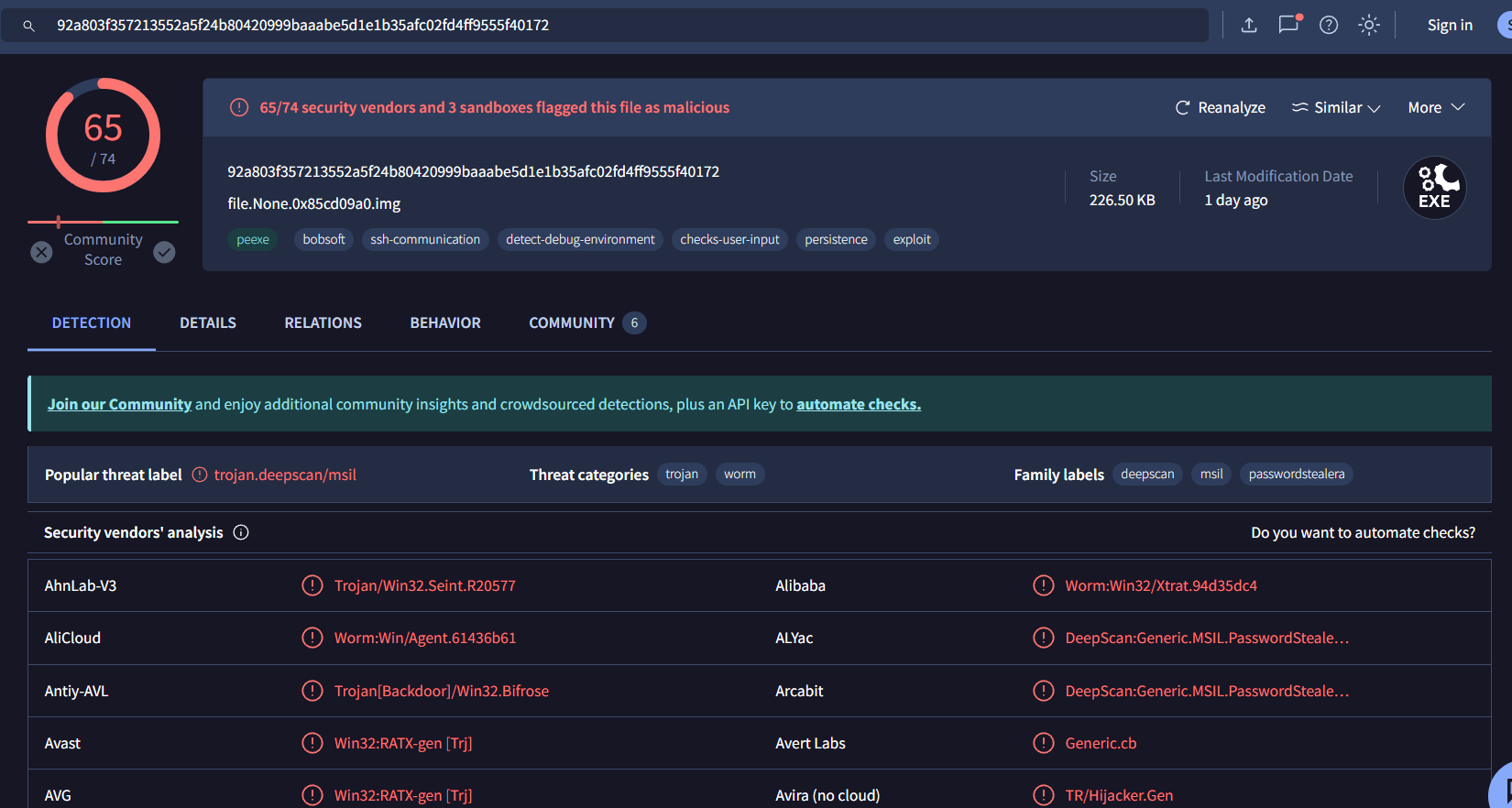Click Worm:Win32/Xtrat.94d35dc4 result

pyautogui.click(x=1161, y=585)
